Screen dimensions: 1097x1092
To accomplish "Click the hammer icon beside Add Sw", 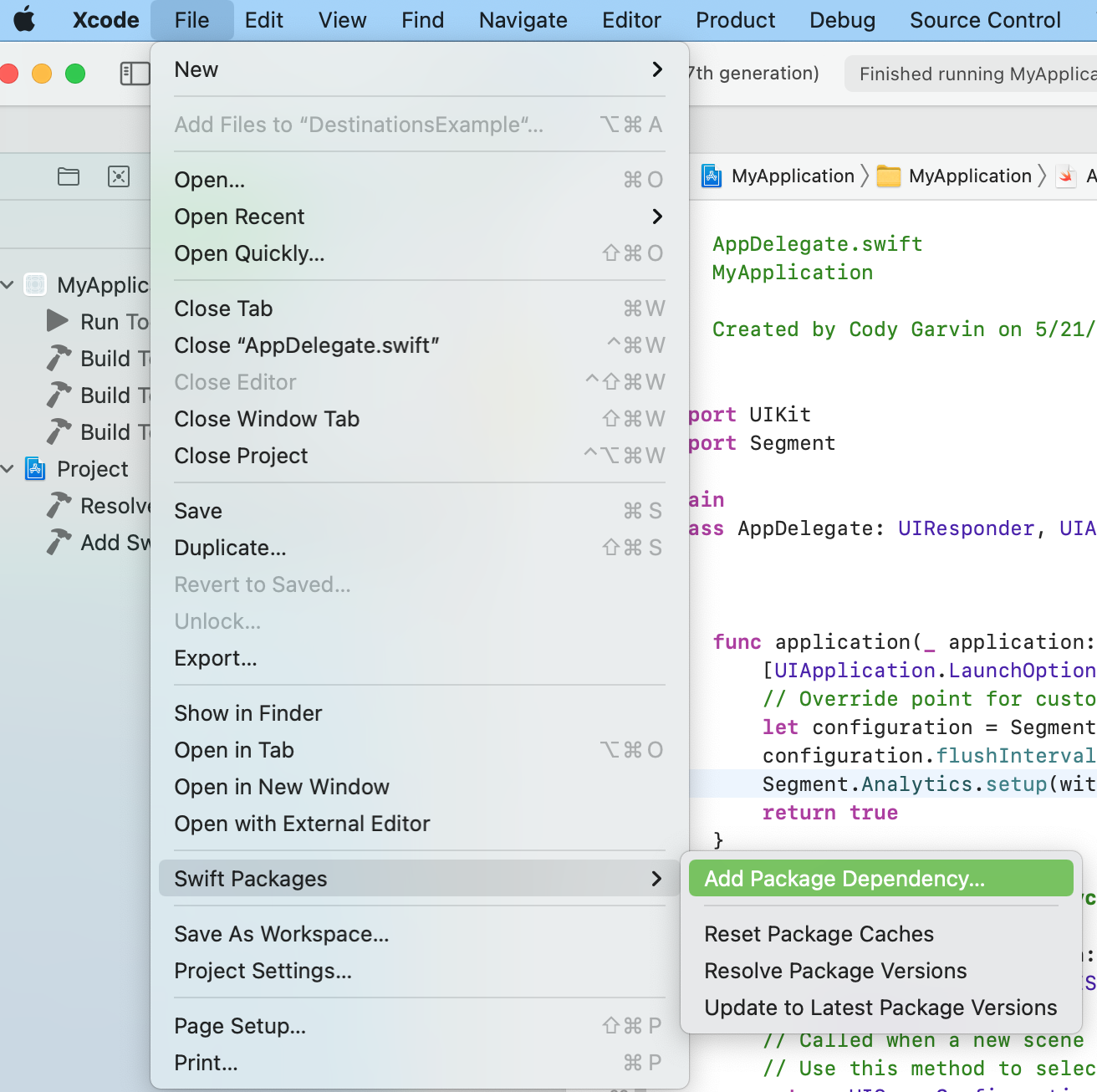I will [x=59, y=543].
